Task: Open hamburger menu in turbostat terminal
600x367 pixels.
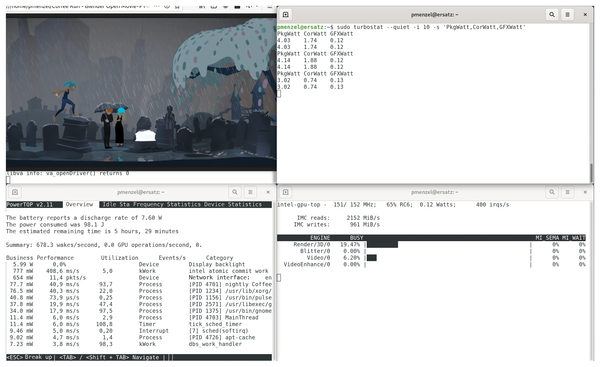Action: click(567, 15)
